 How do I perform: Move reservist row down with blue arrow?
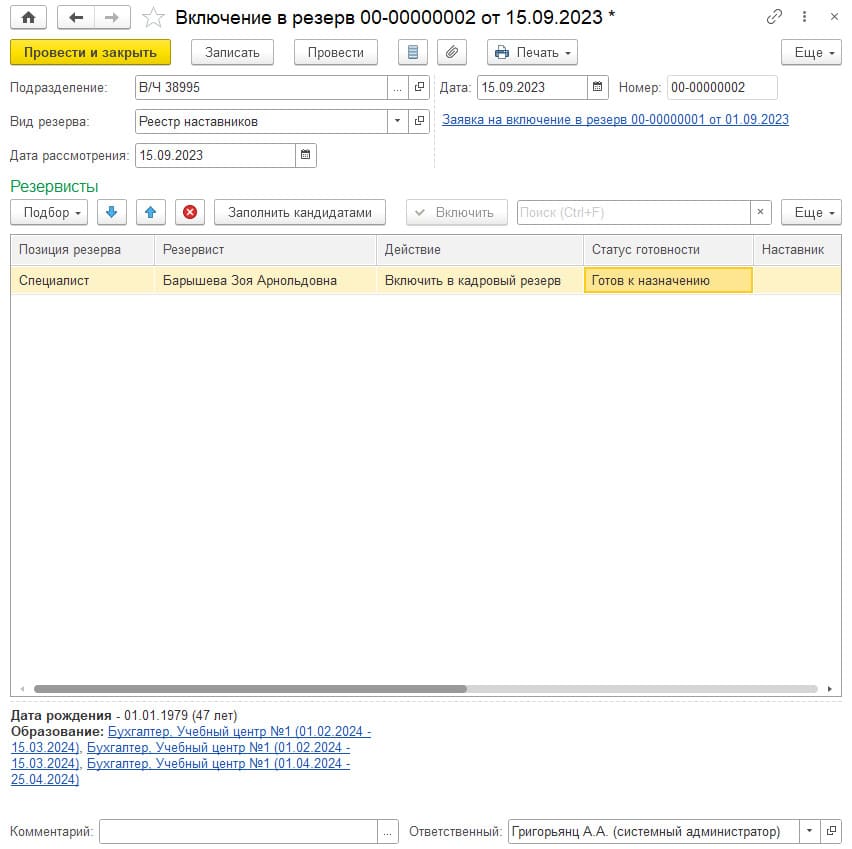click(111, 212)
